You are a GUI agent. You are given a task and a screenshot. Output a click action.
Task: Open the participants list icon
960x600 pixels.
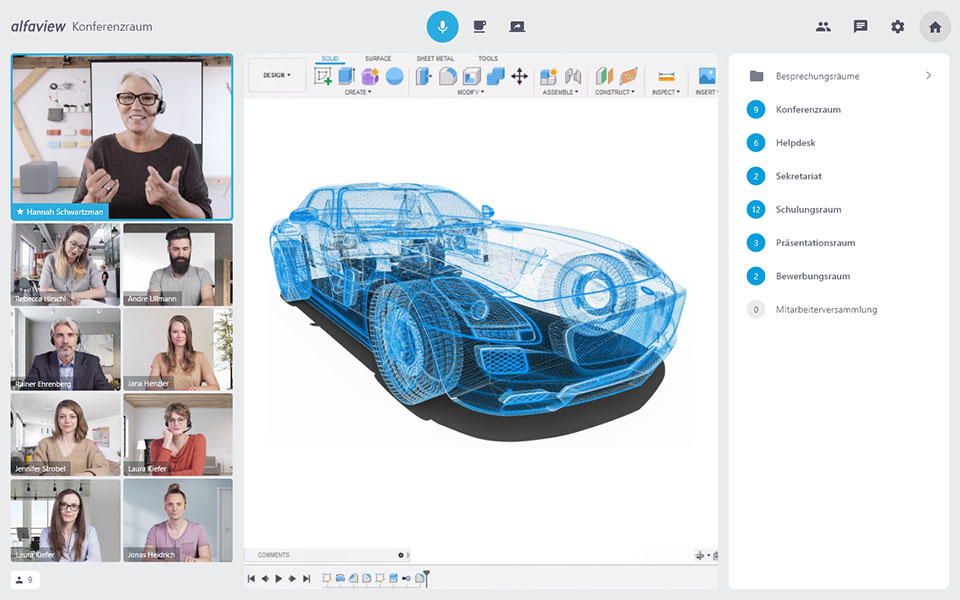(823, 27)
